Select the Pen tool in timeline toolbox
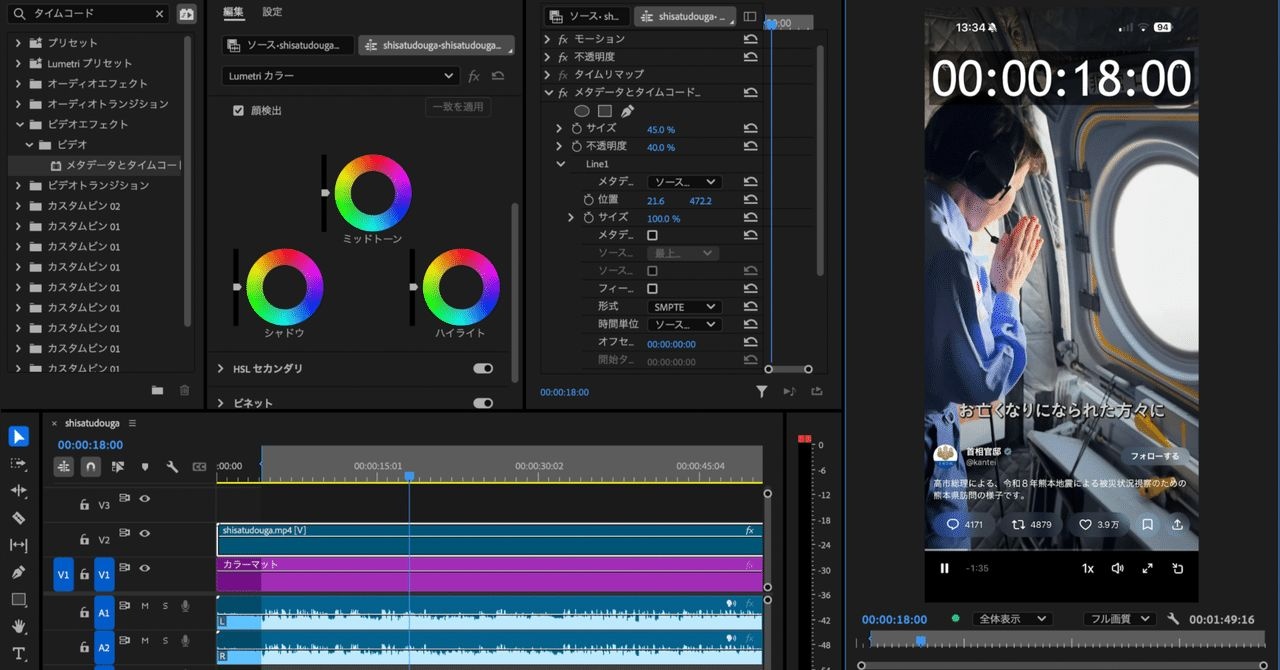The width and height of the screenshot is (1280, 670). pyautogui.click(x=18, y=572)
